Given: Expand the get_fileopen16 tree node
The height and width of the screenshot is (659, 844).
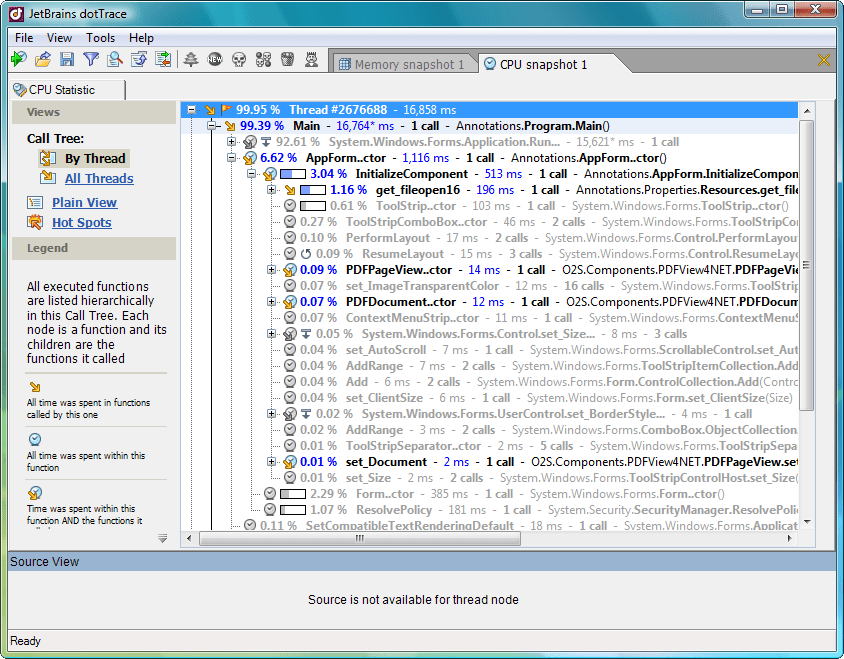Looking at the screenshot, I should coord(272,190).
